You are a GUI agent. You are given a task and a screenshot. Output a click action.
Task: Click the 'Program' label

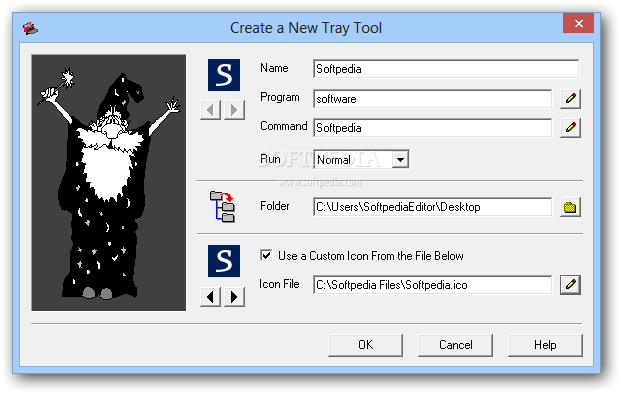pos(280,97)
